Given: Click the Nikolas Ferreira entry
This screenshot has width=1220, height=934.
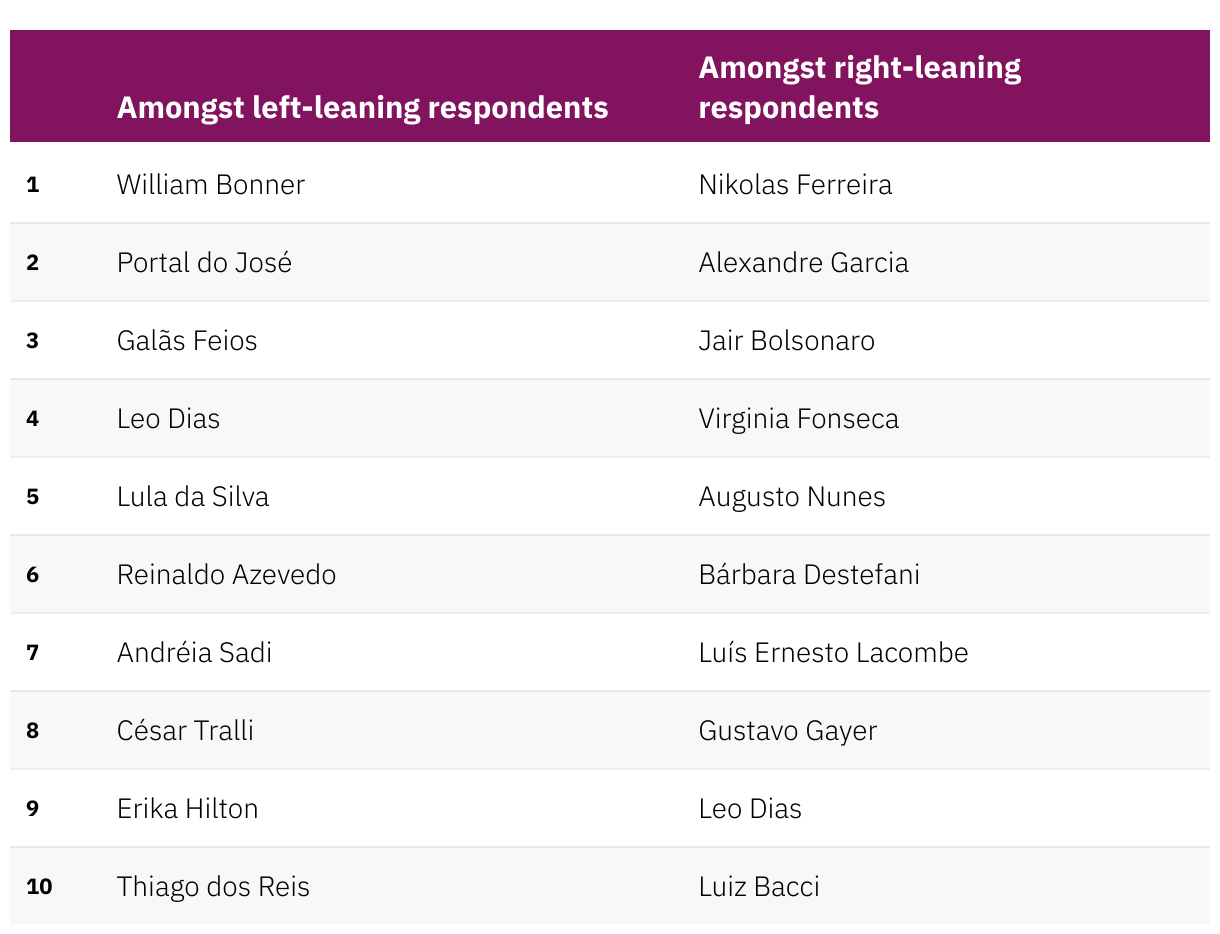Looking at the screenshot, I should 795,185.
